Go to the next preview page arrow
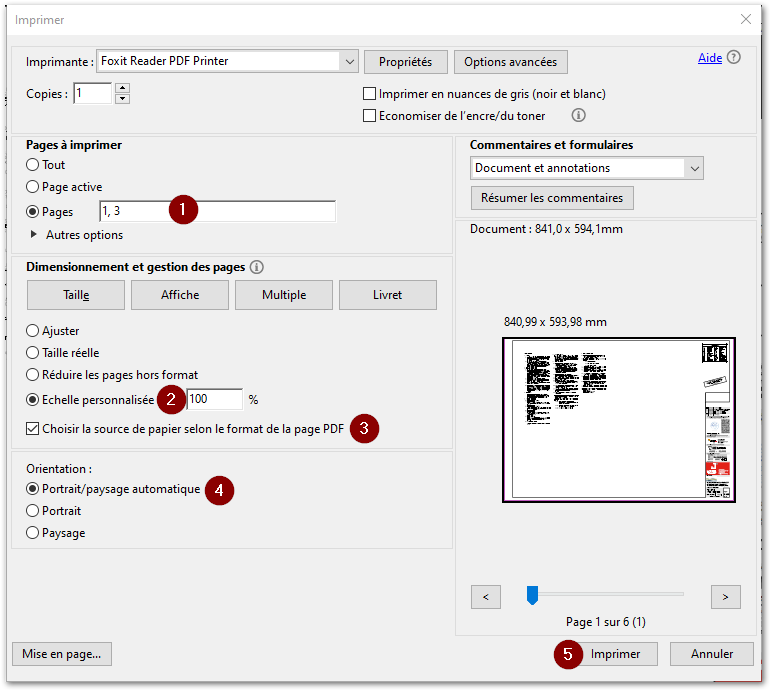Image resolution: width=771 pixels, height=691 pixels. tap(725, 597)
